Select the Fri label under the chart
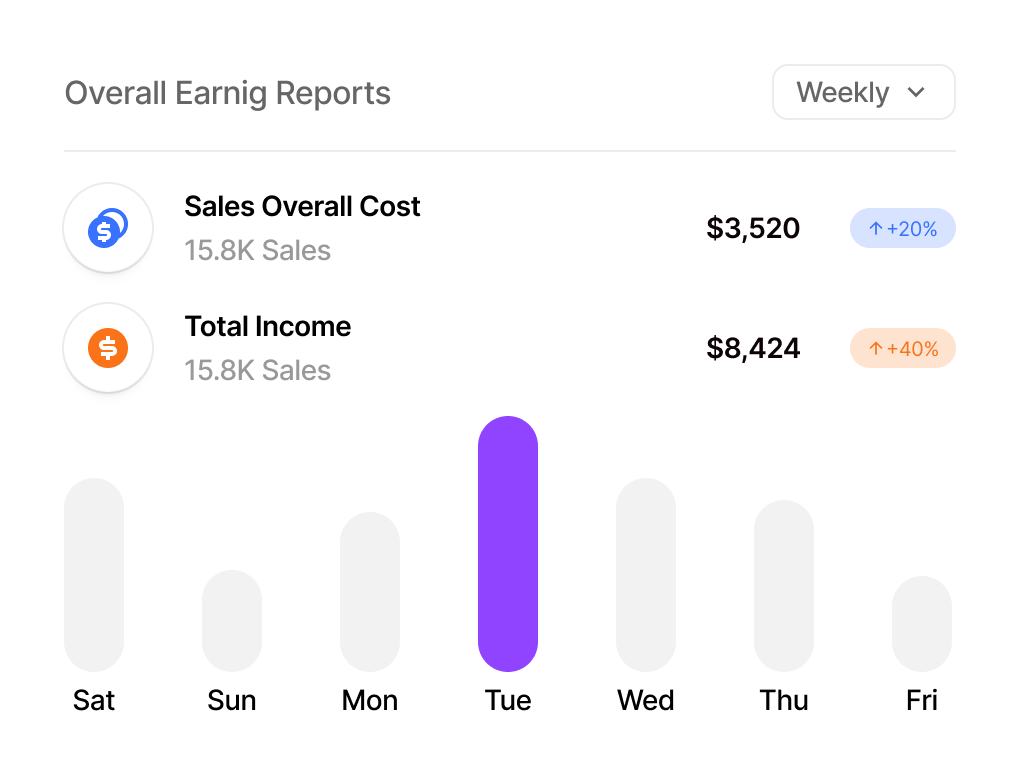The image size is (1020, 784). (922, 700)
